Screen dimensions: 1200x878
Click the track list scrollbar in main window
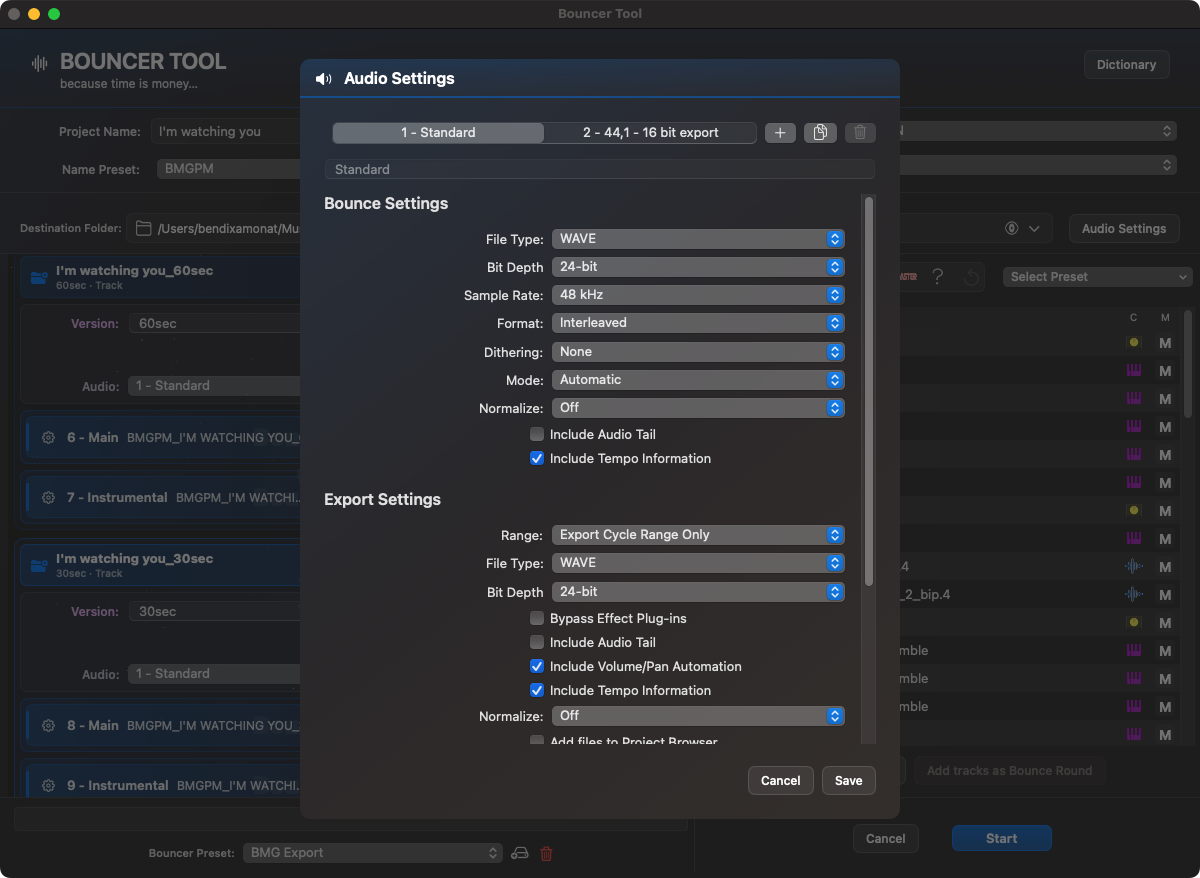tap(1188, 362)
